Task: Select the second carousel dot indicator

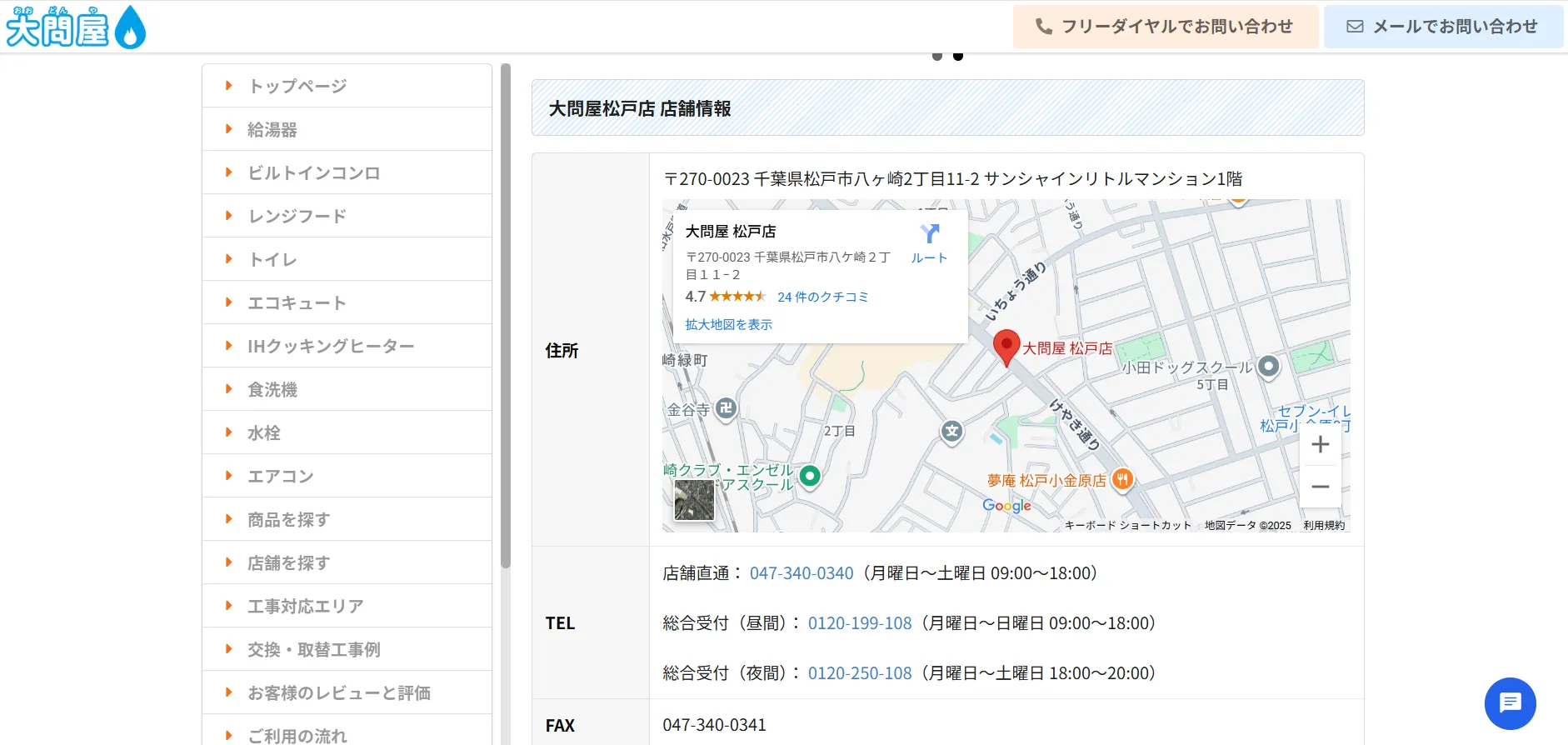Action: point(958,56)
